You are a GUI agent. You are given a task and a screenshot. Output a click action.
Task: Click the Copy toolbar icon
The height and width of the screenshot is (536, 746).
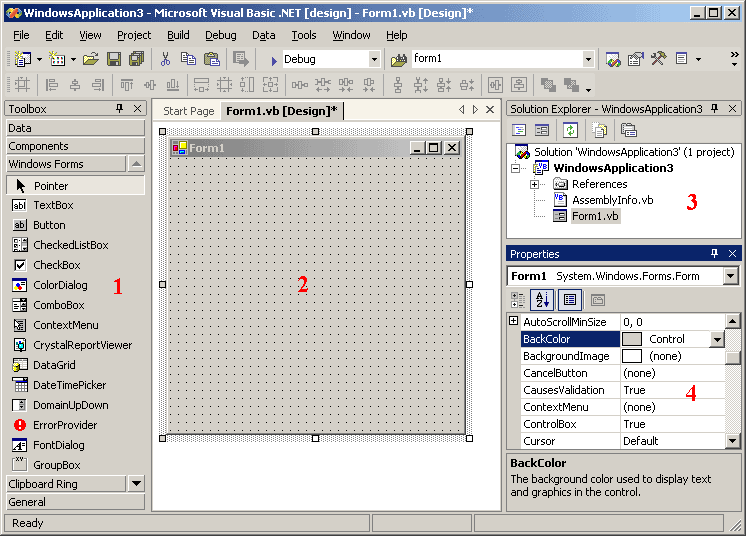pos(188,59)
